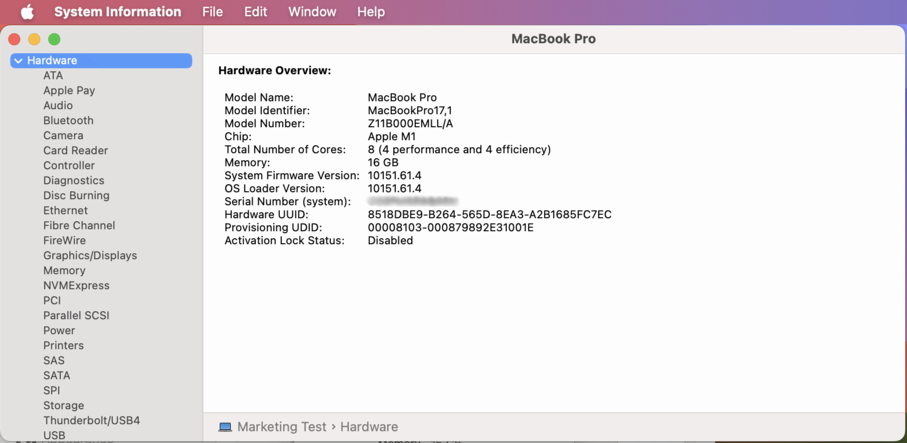The height and width of the screenshot is (443, 907).
Task: Select Bluetooth in the sidebar
Action: click(68, 120)
